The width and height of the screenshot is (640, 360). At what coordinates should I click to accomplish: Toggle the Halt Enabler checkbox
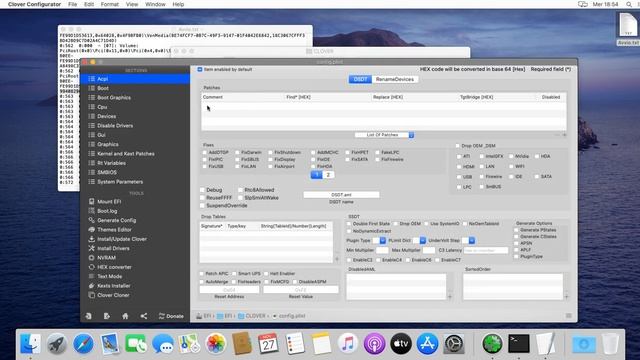(x=266, y=273)
